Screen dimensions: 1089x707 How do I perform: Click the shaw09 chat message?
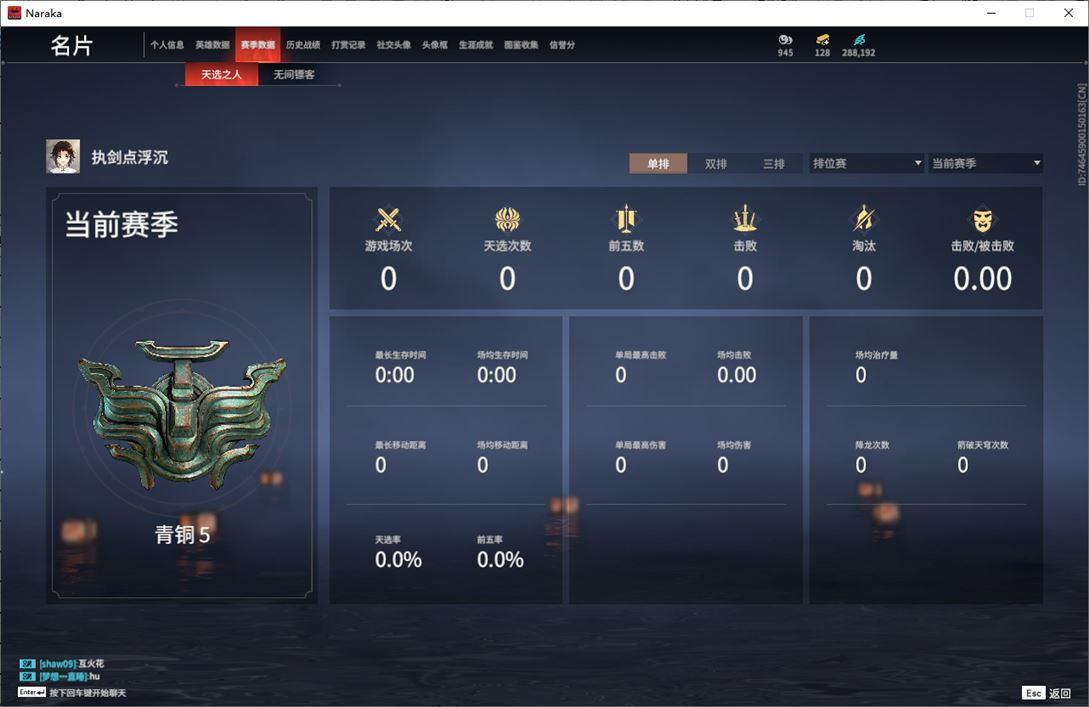(62, 664)
